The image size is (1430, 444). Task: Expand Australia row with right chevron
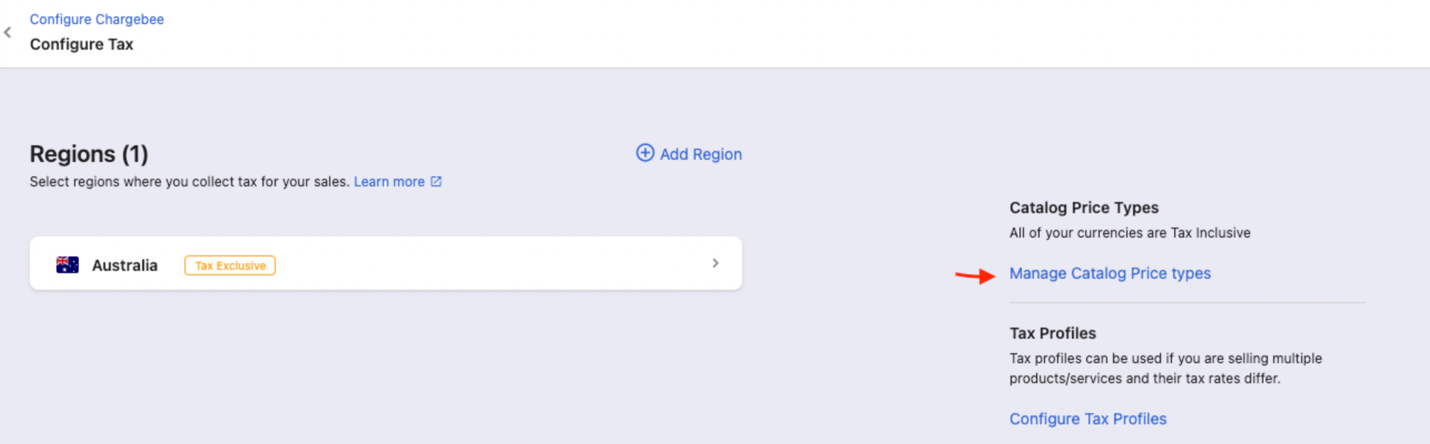pos(715,263)
